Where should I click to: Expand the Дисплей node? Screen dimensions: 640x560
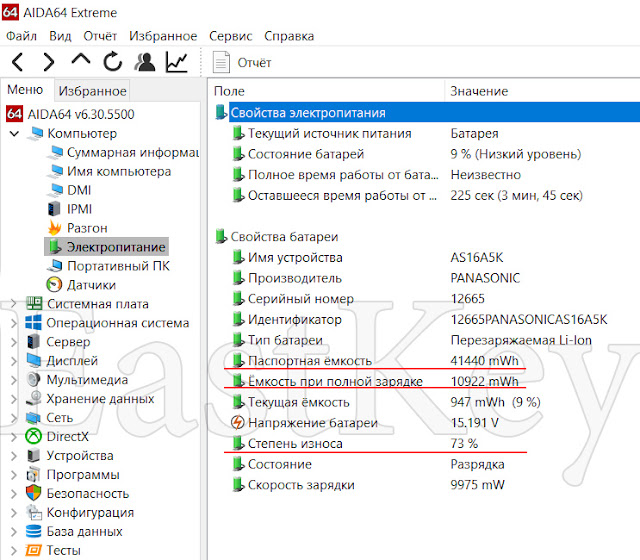click(x=13, y=361)
